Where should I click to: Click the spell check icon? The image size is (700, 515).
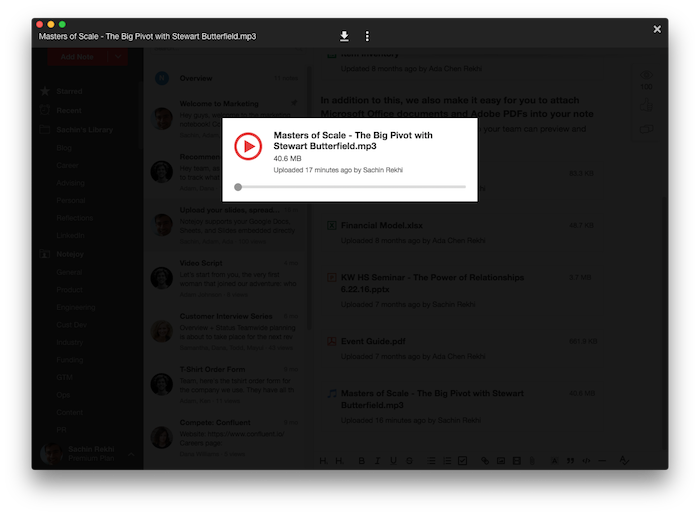tap(624, 461)
